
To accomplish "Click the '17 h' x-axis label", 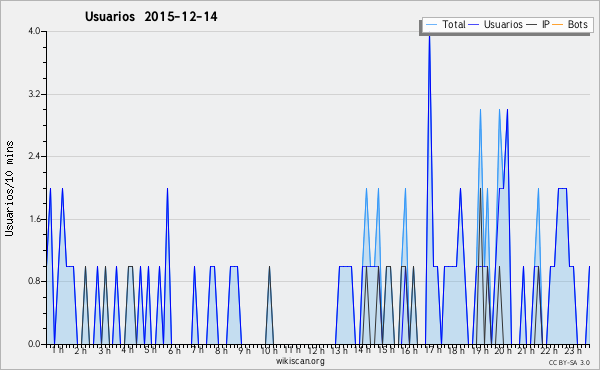I will (x=433, y=350).
